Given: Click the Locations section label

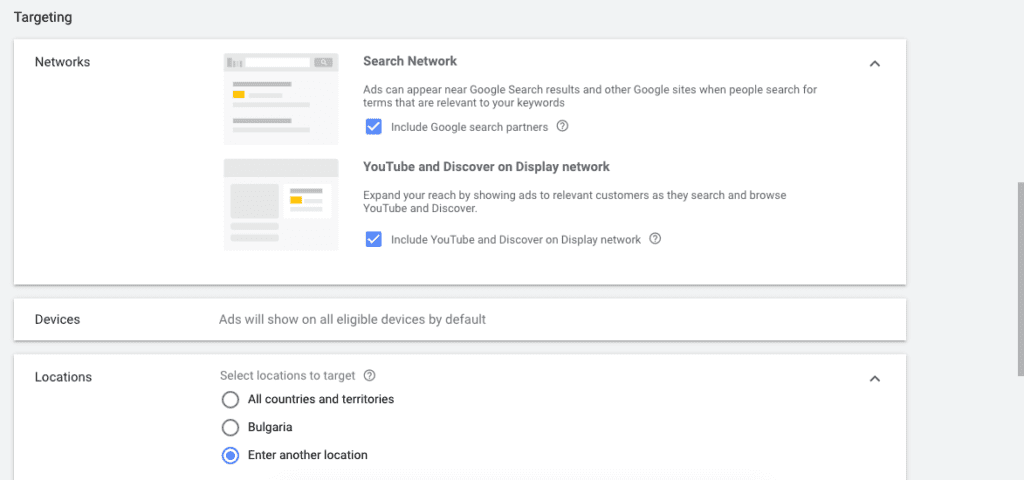Looking at the screenshot, I should (63, 377).
